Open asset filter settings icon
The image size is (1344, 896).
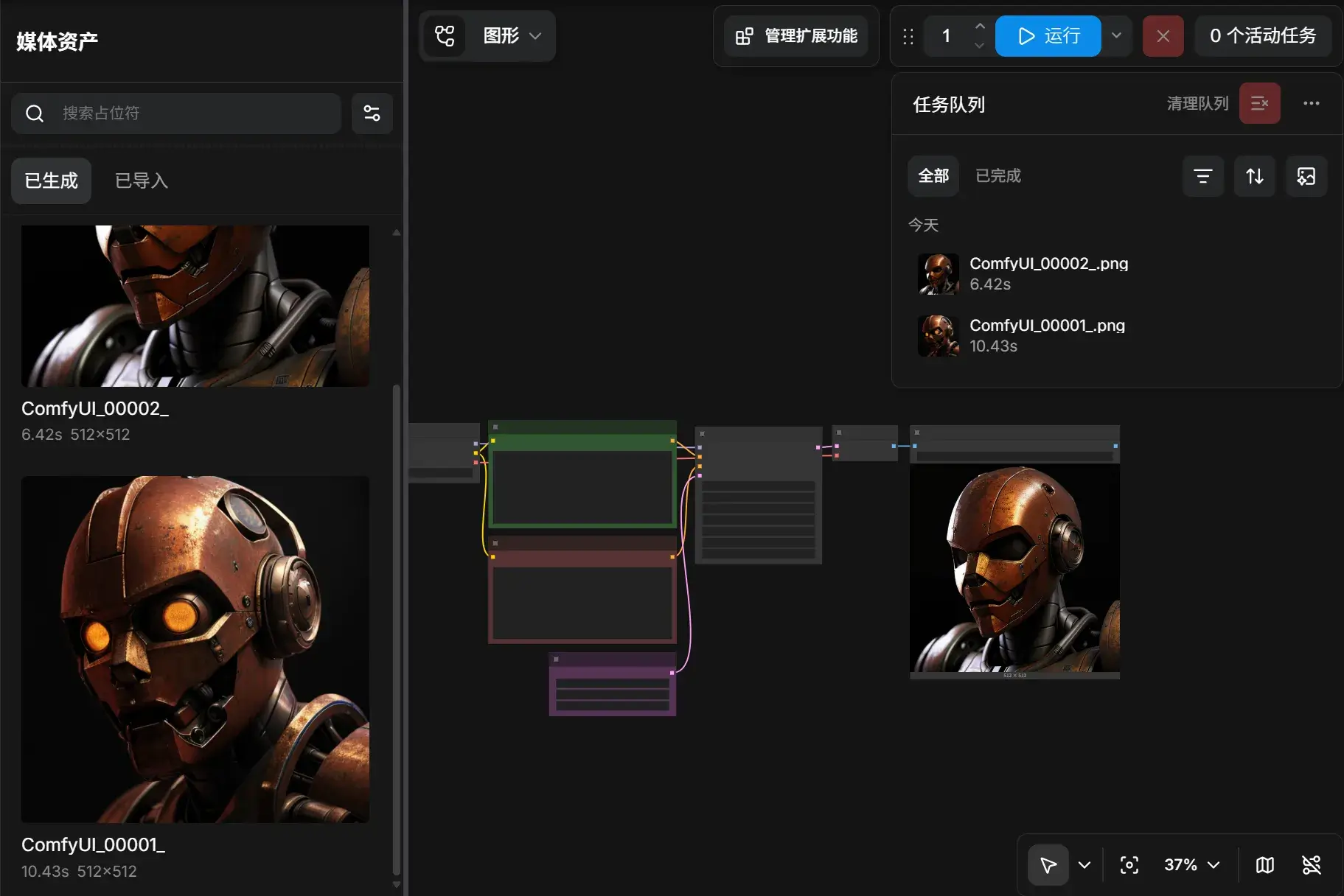coord(372,113)
